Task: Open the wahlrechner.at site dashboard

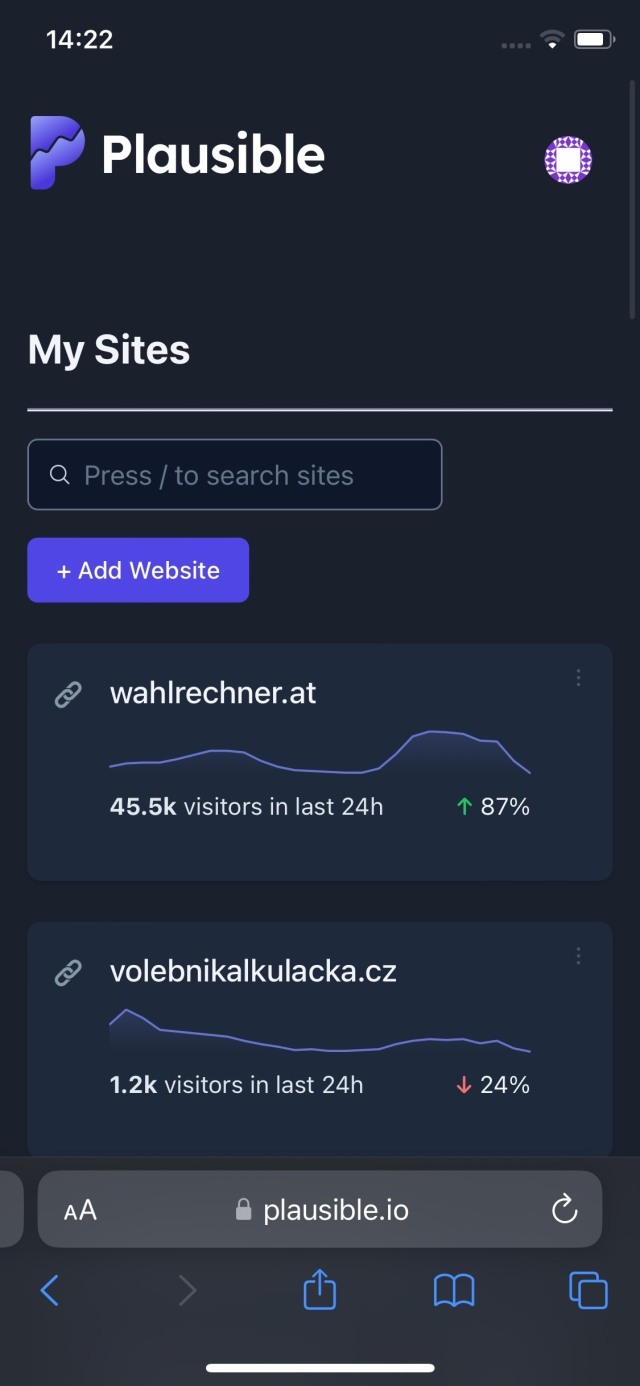Action: tap(213, 694)
